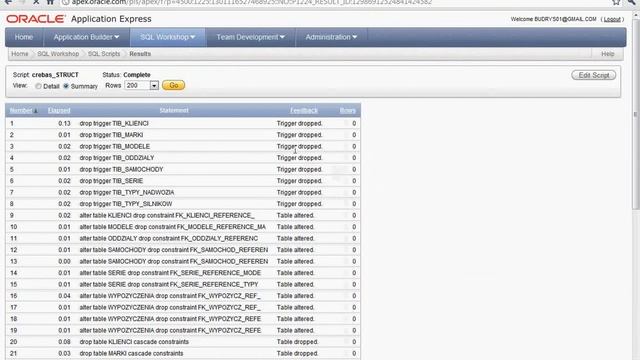Expand the Team Development menu arrow
This screenshot has height=360, width=640.
click(x=282, y=37)
